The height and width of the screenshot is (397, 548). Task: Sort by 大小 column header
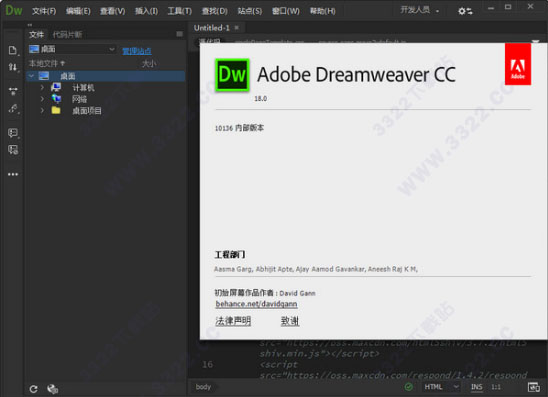[149, 63]
